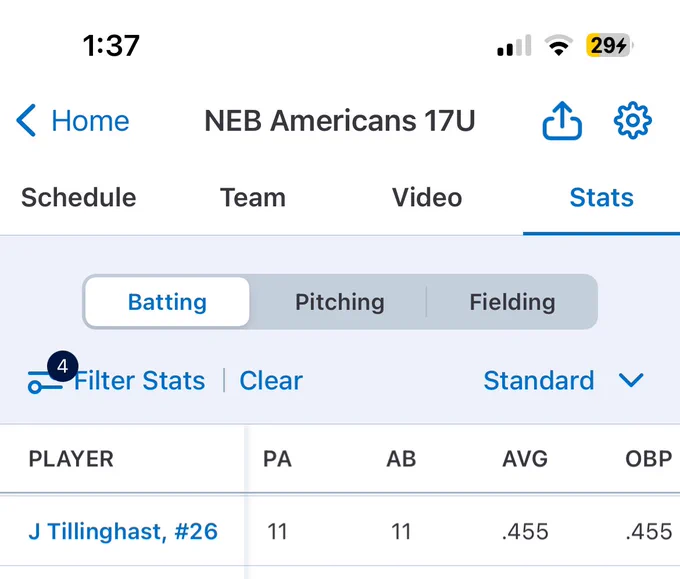Tap the filter count badge showing 4
Image resolution: width=680 pixels, height=579 pixels.
coord(63,366)
